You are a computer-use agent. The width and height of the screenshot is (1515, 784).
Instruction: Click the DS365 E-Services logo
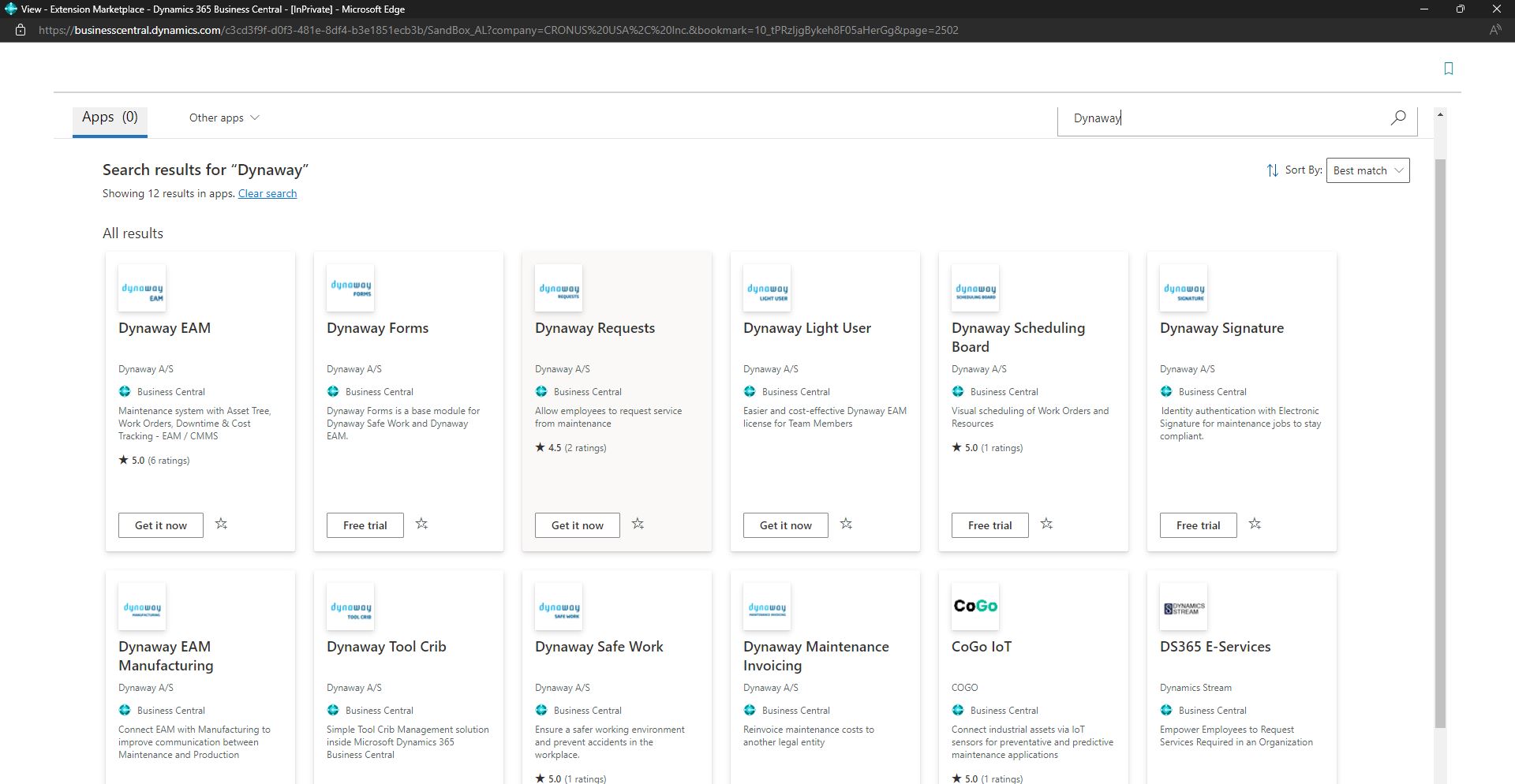click(1184, 606)
